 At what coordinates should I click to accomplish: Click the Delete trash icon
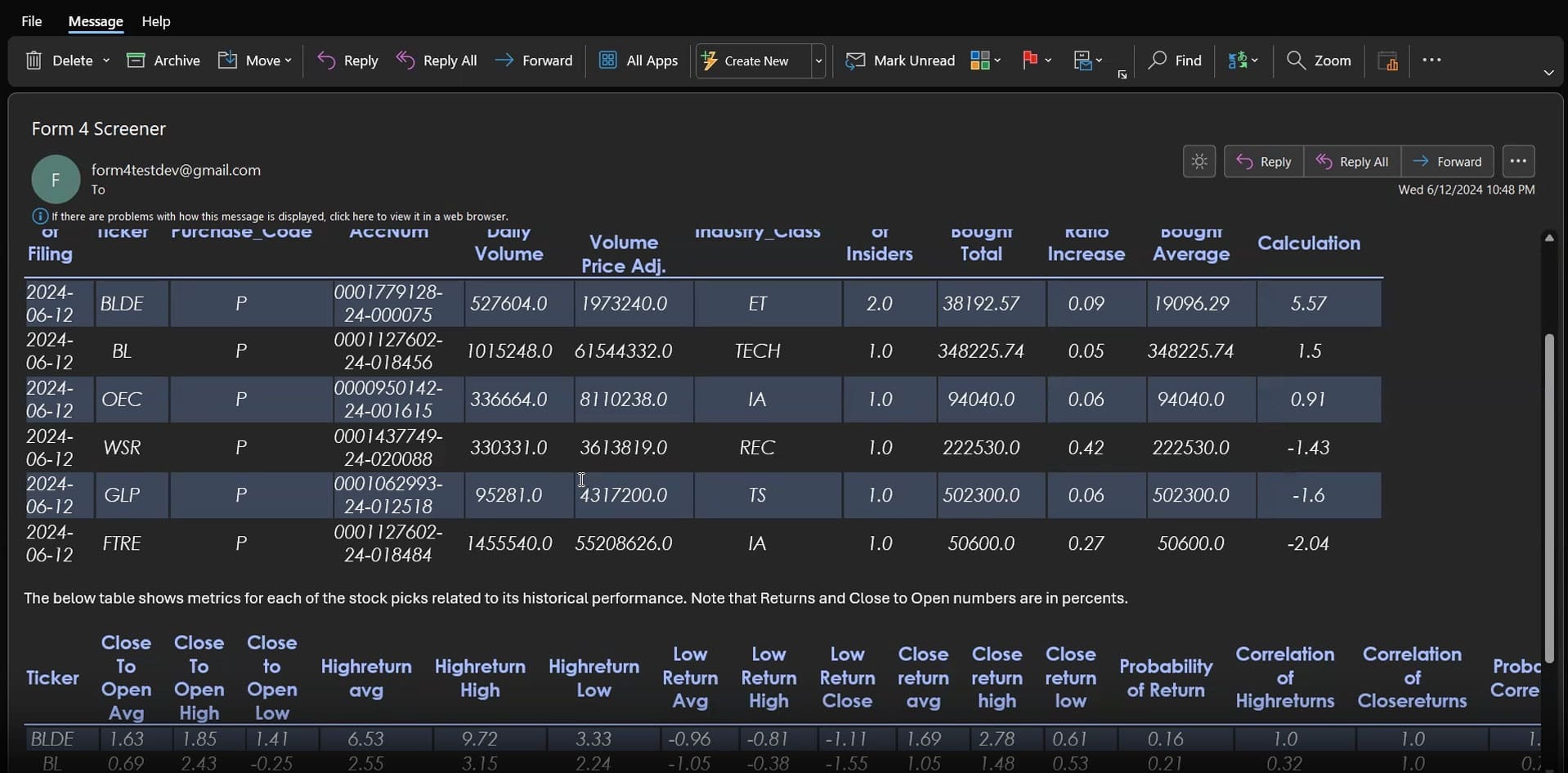pyautogui.click(x=34, y=60)
